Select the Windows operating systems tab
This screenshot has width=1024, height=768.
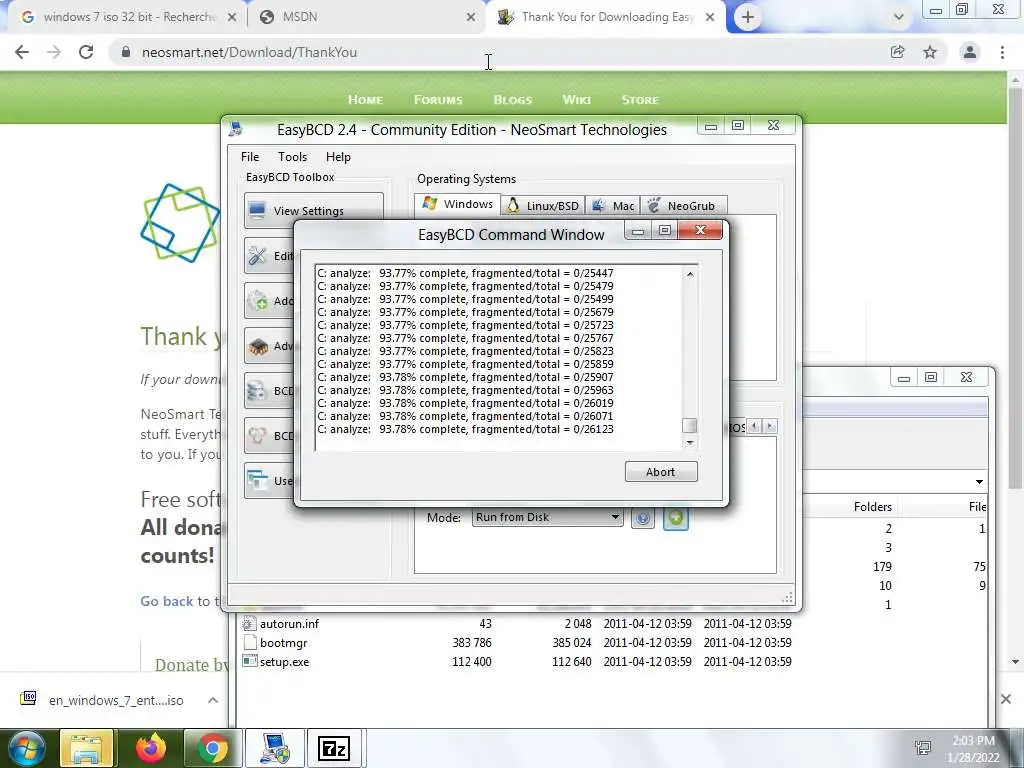[457, 204]
